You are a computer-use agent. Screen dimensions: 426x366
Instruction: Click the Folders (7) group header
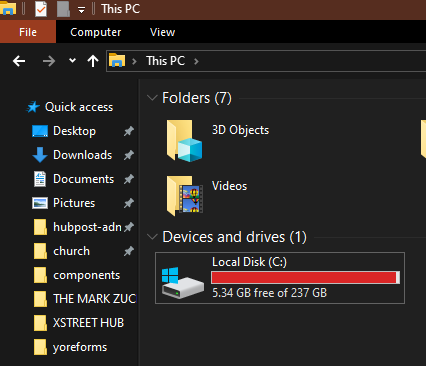pyautogui.click(x=197, y=98)
